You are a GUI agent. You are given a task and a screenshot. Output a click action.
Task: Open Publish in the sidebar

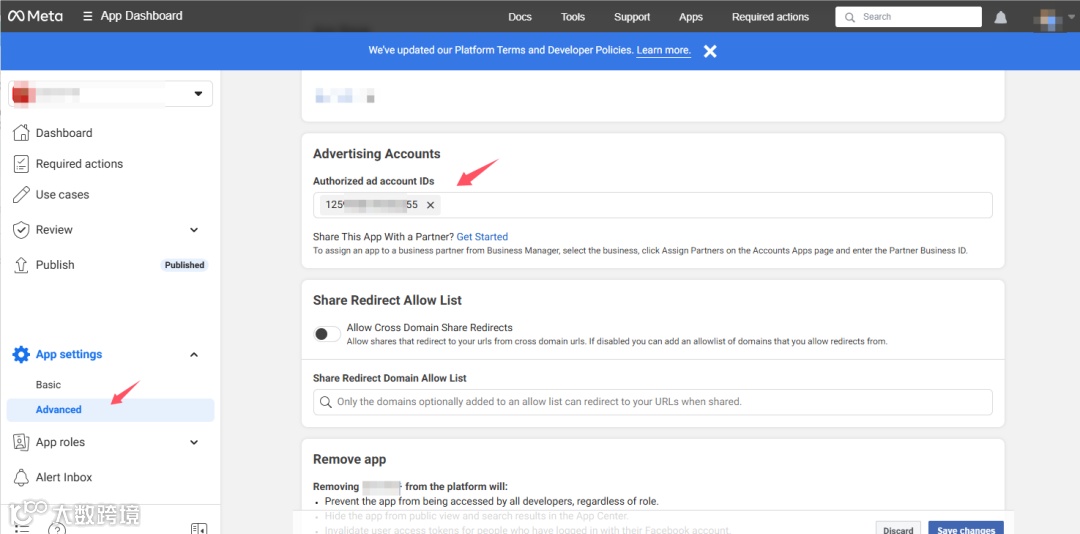[55, 265]
